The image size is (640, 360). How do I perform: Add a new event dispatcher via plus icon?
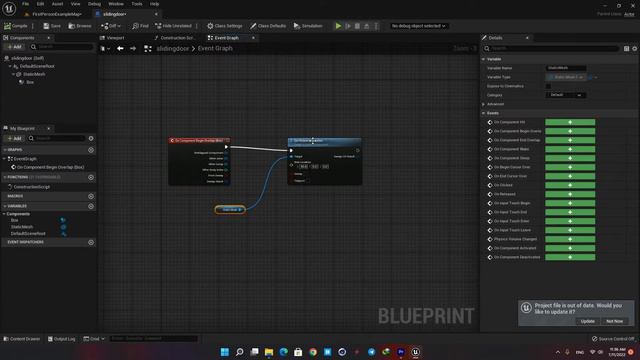pyautogui.click(x=91, y=242)
